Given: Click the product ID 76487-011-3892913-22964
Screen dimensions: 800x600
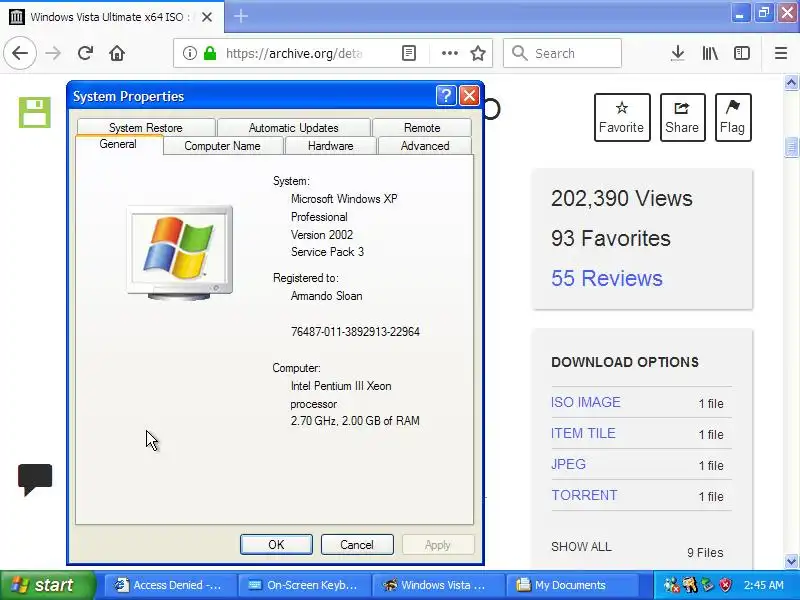Looking at the screenshot, I should (x=355, y=332).
